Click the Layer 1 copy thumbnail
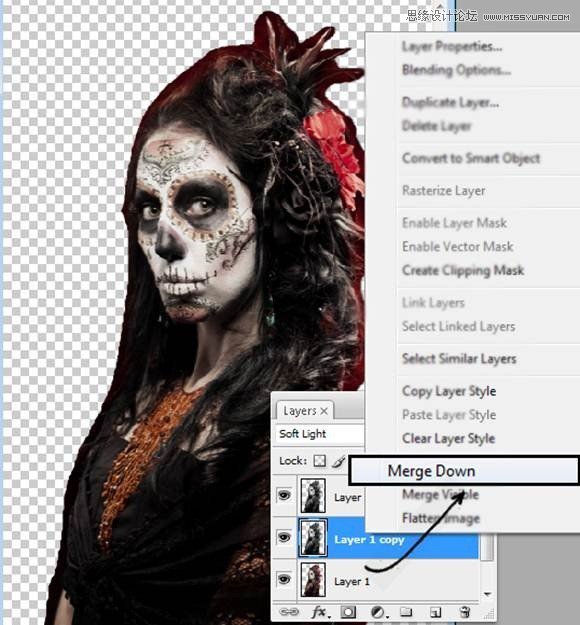This screenshot has height=625, width=580. point(313,538)
